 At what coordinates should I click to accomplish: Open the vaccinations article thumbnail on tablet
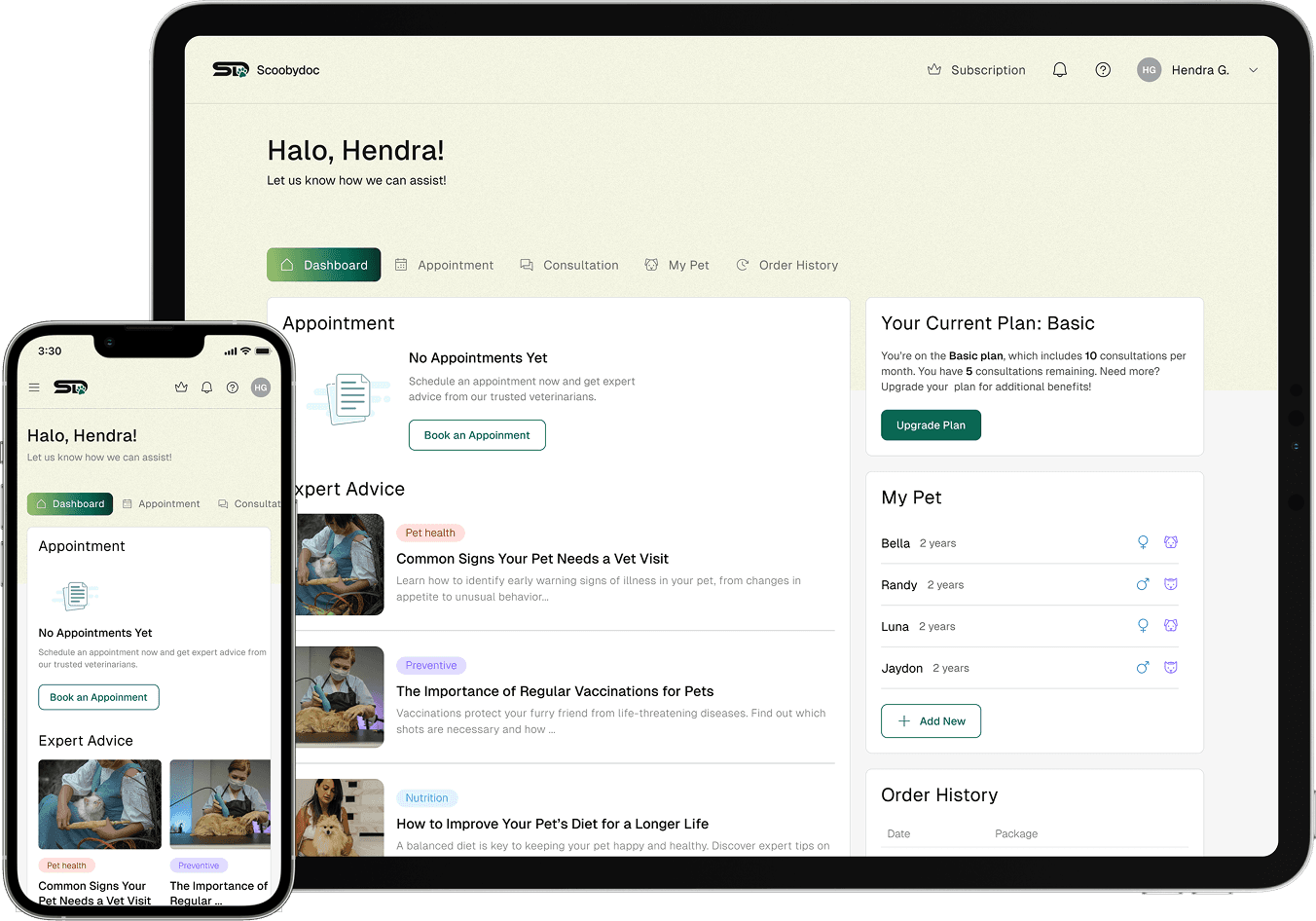pyautogui.click(x=340, y=697)
